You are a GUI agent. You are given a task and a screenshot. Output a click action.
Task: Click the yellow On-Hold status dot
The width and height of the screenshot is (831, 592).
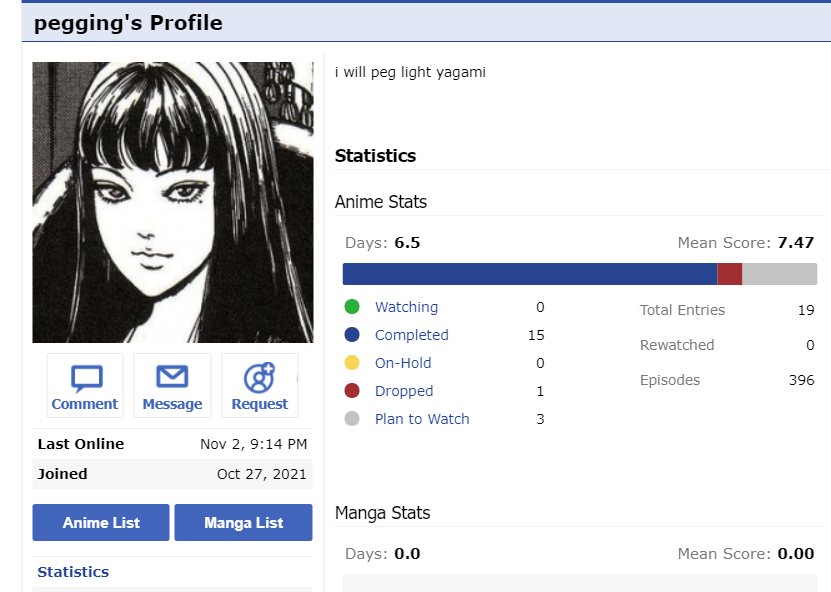pyautogui.click(x=352, y=363)
